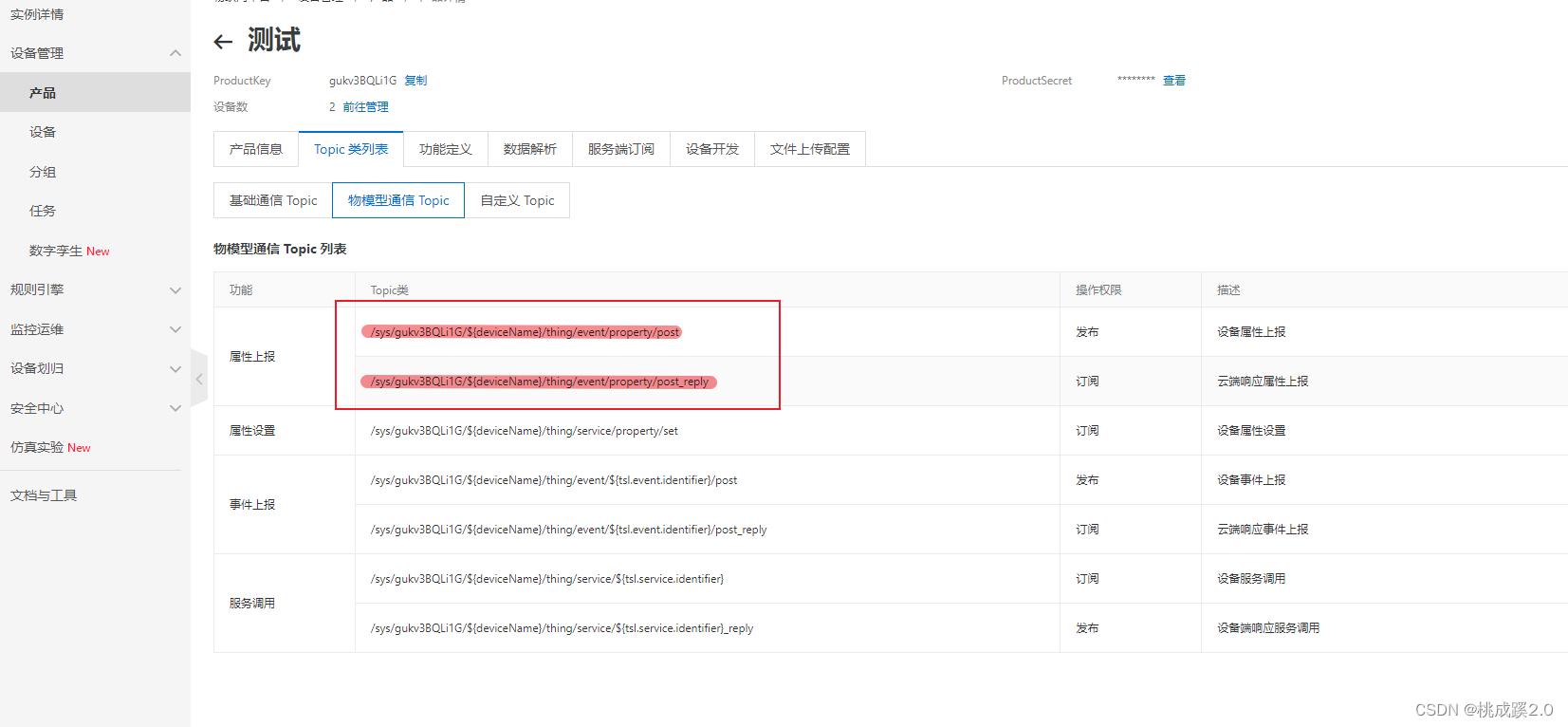Open 数字孪生 New in sidebar
Viewport: 1568px width, 727px height.
[x=69, y=251]
